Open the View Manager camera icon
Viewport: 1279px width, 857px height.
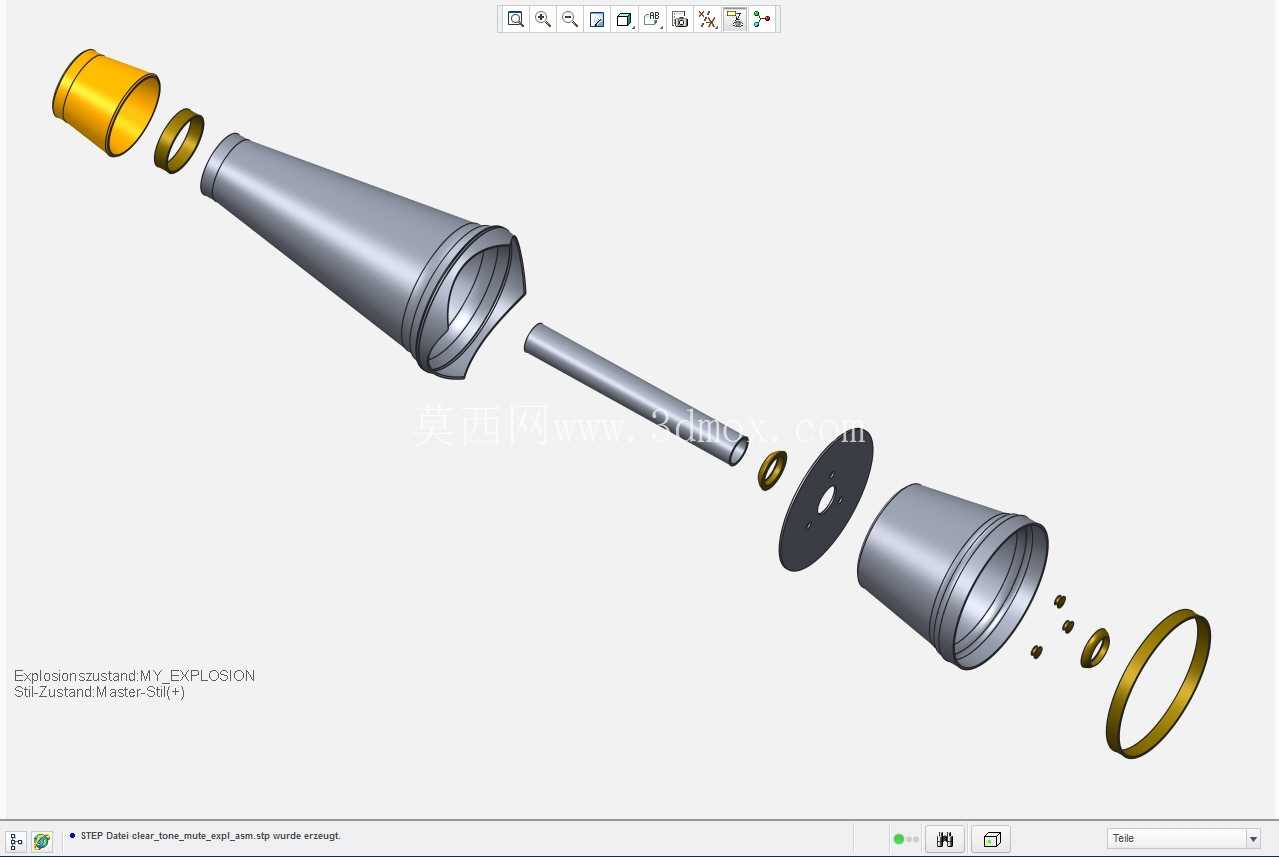(680, 19)
